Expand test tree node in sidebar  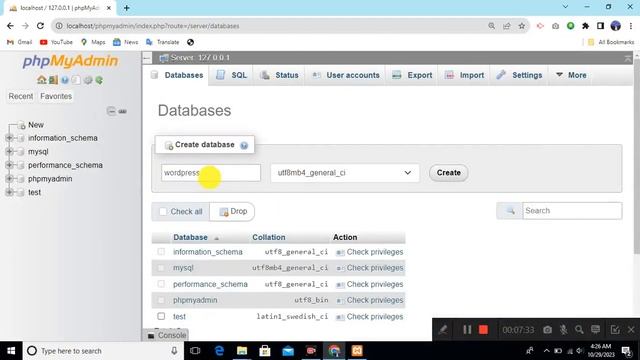(9, 192)
